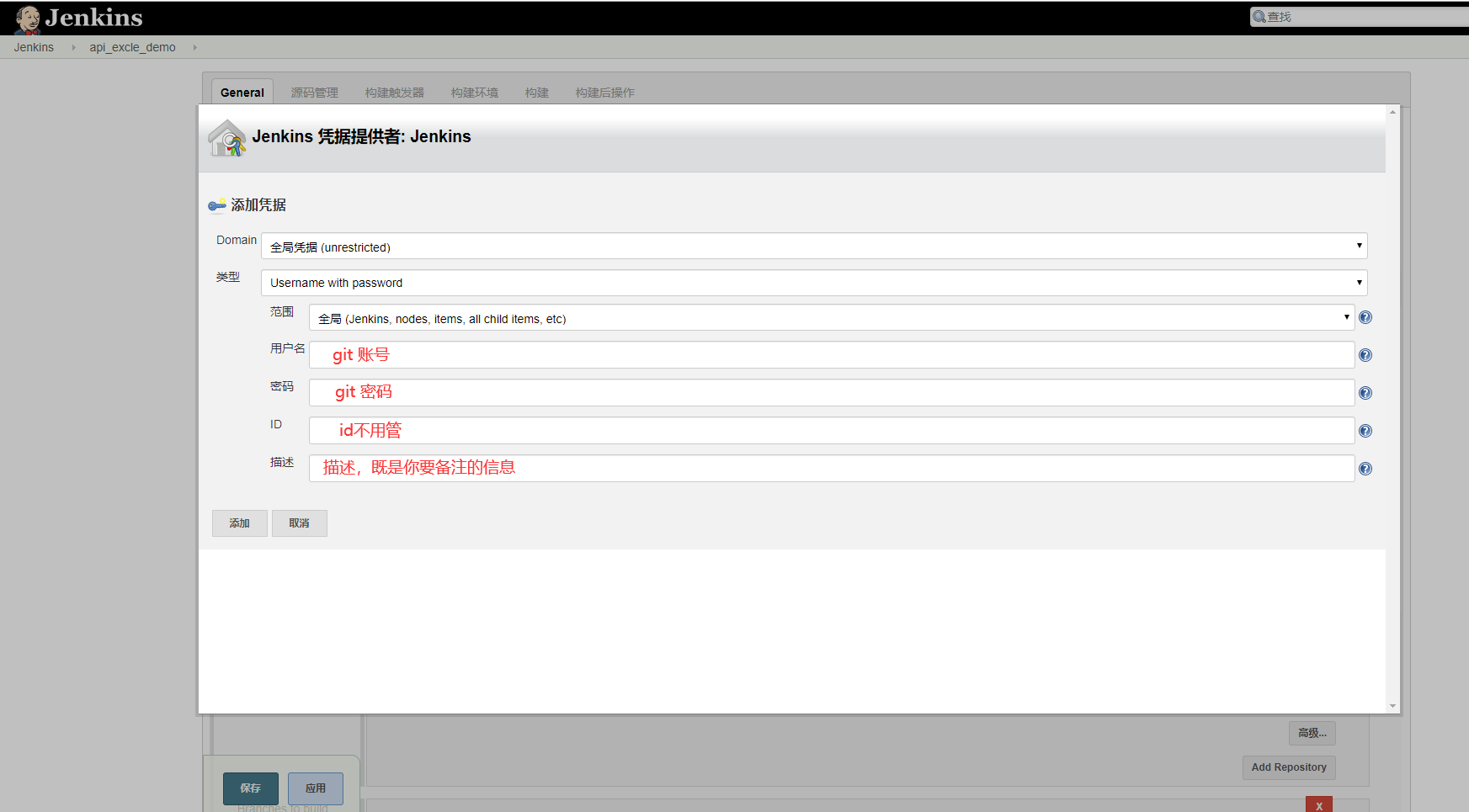Switch to the 源码管理 tab
1469x812 pixels.
click(x=315, y=93)
